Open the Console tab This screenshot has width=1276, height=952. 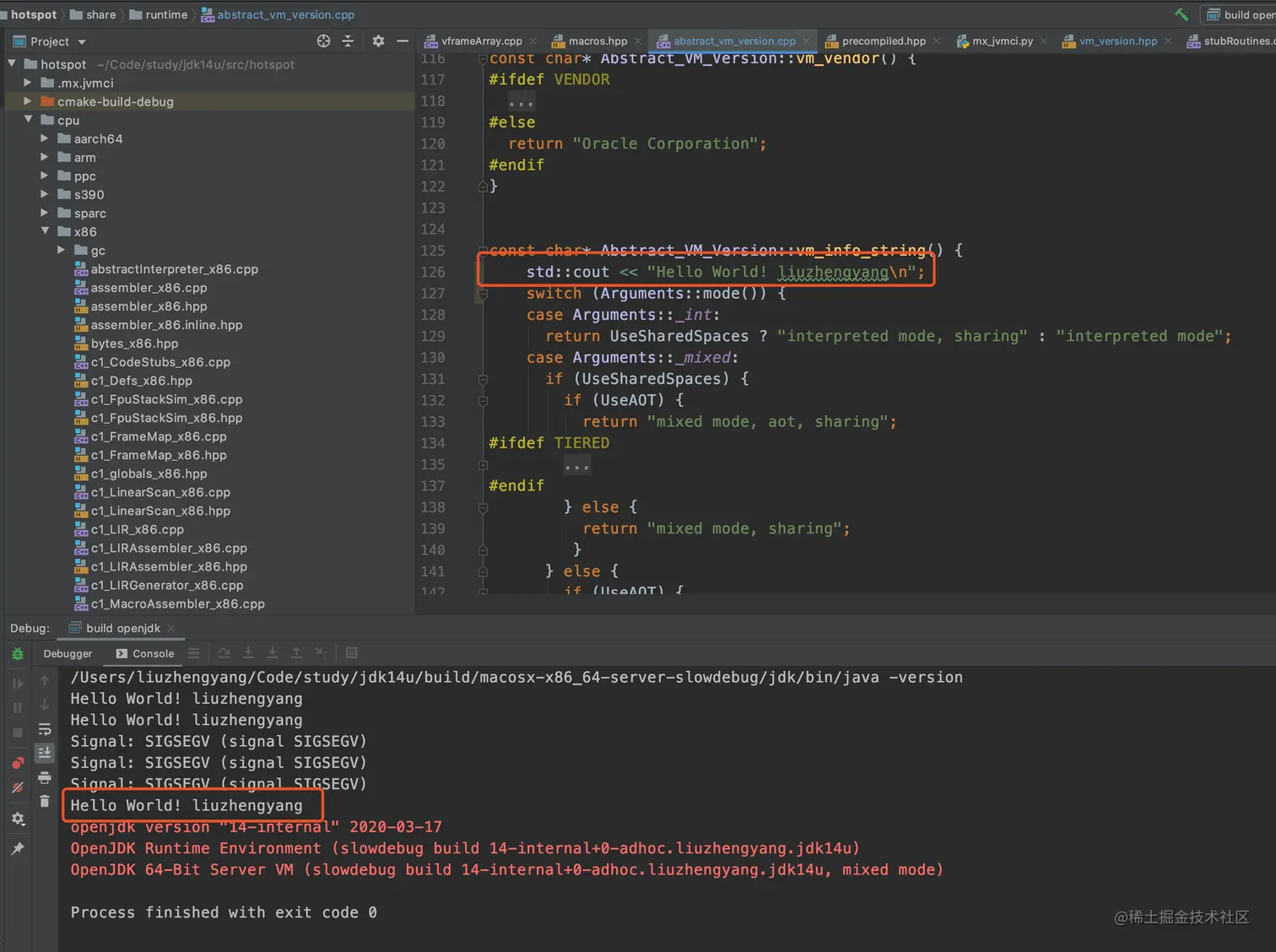[x=145, y=654]
